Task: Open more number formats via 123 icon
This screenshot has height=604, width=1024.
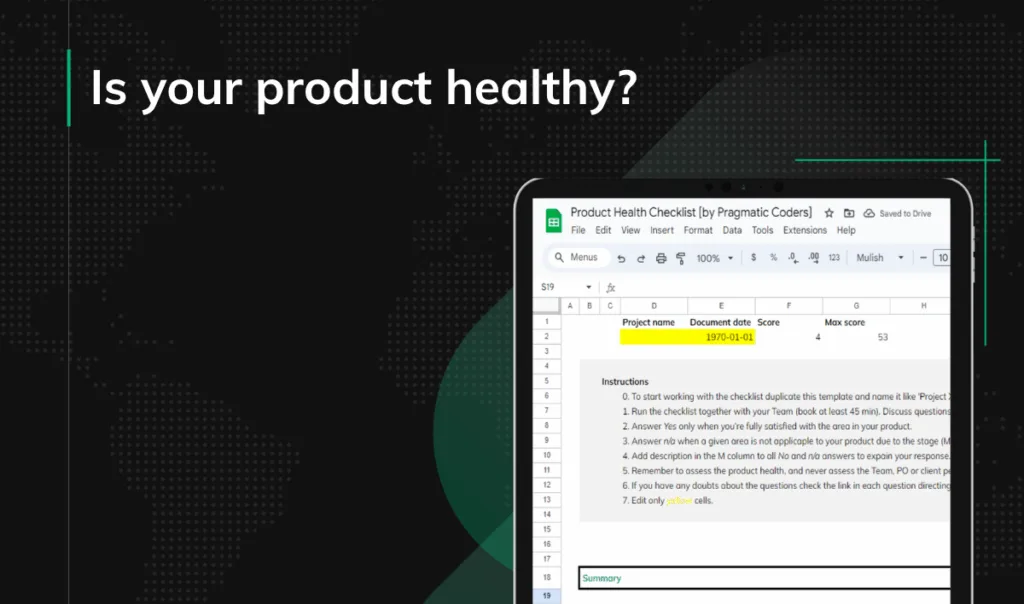Action: pyautogui.click(x=835, y=258)
